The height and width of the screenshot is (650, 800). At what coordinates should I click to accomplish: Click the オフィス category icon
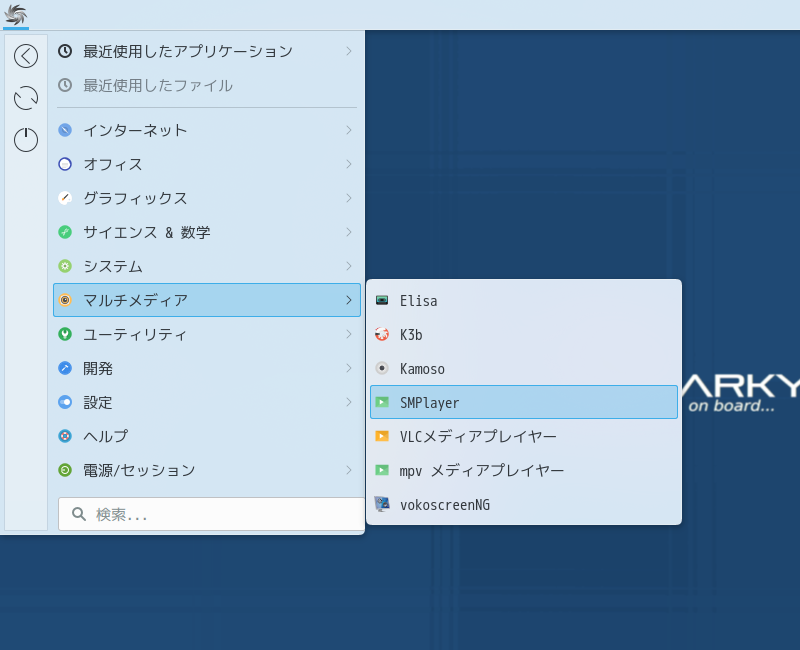coord(65,164)
